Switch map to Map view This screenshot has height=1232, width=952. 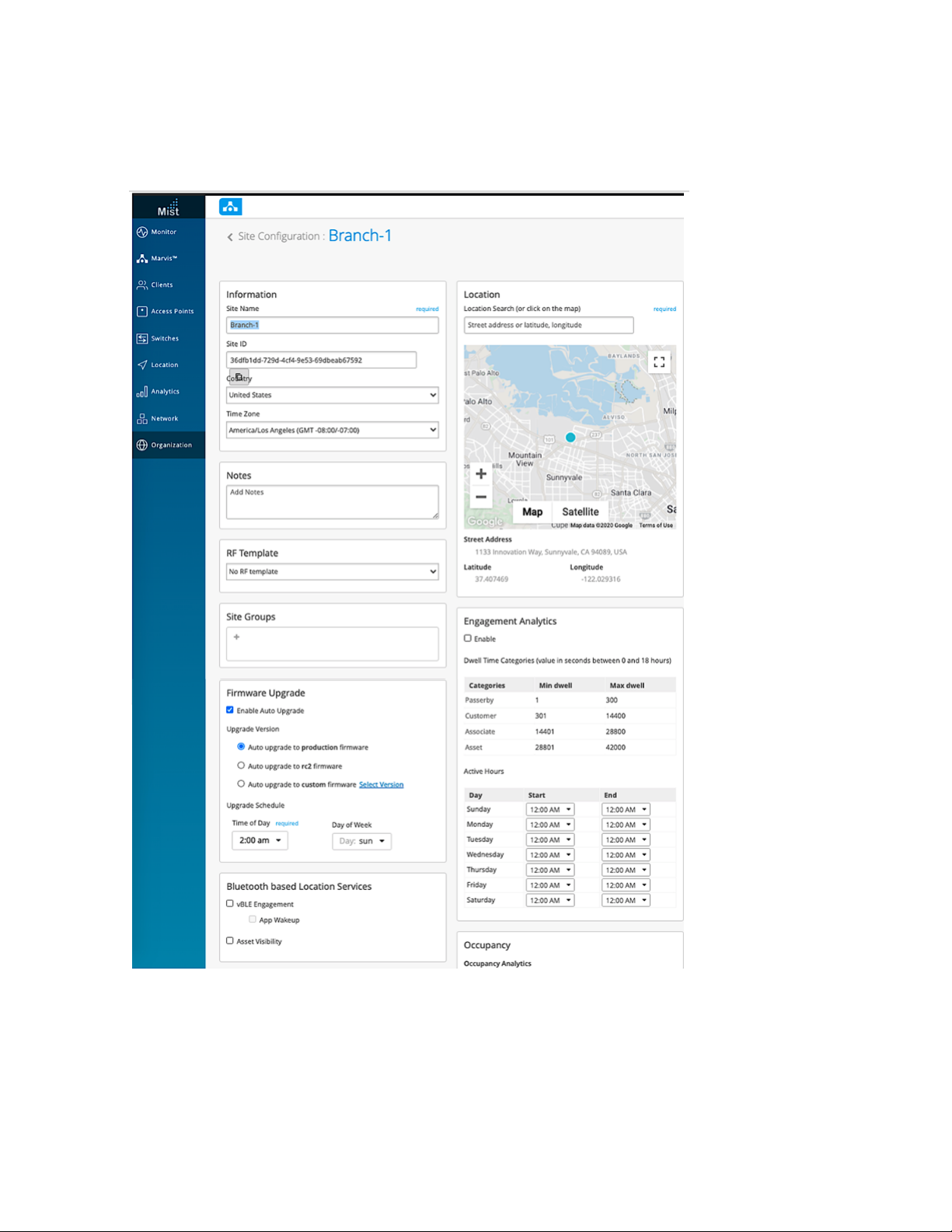click(532, 511)
